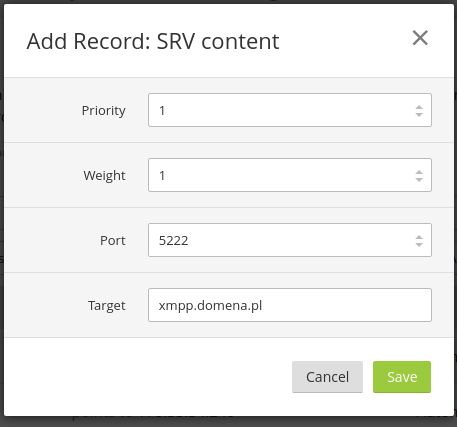
Task: Increase Priority with the up arrow
Action: pyautogui.click(x=419, y=107)
